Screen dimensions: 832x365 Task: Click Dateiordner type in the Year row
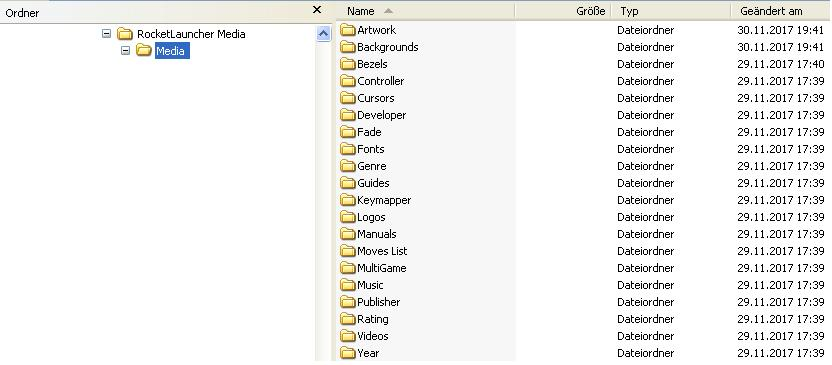(645, 353)
